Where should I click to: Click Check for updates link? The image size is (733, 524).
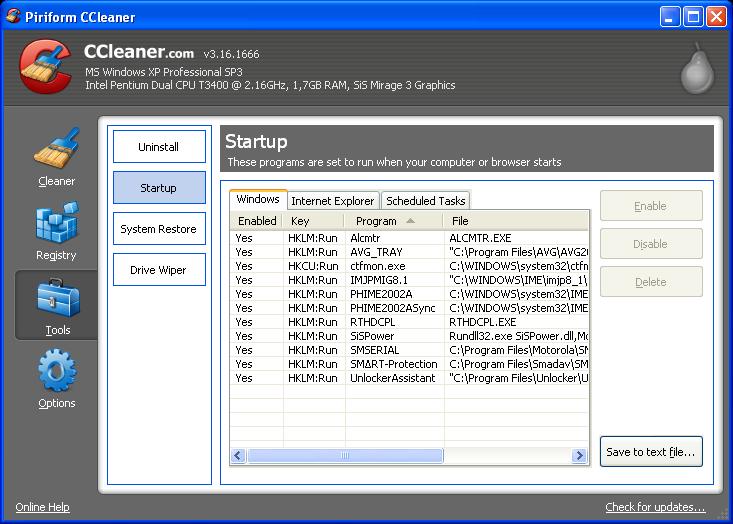(x=655, y=507)
